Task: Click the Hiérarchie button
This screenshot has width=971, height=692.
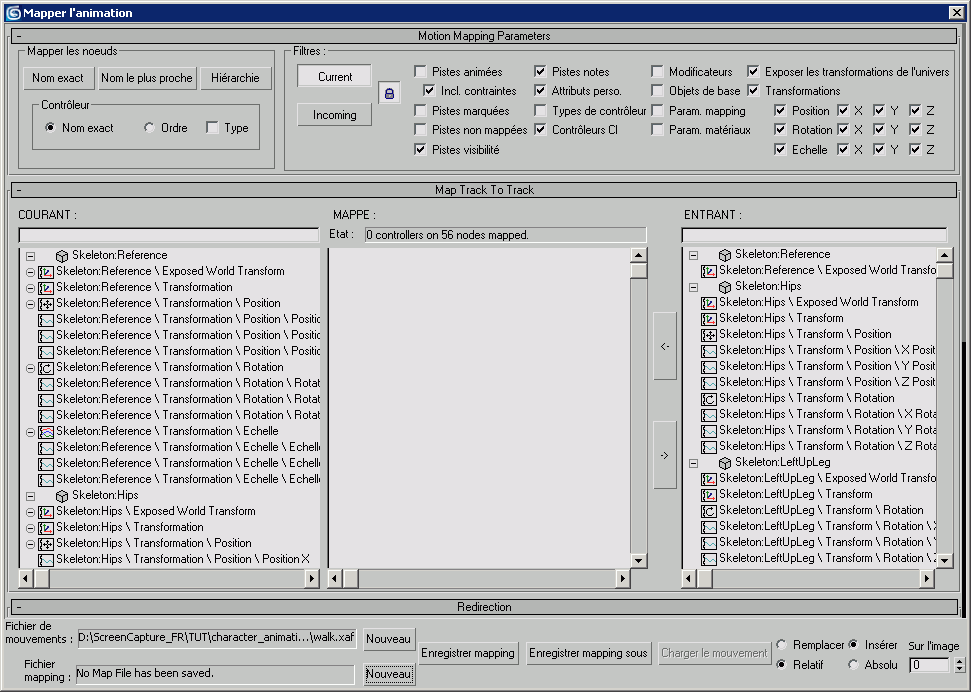Action: click(235, 78)
